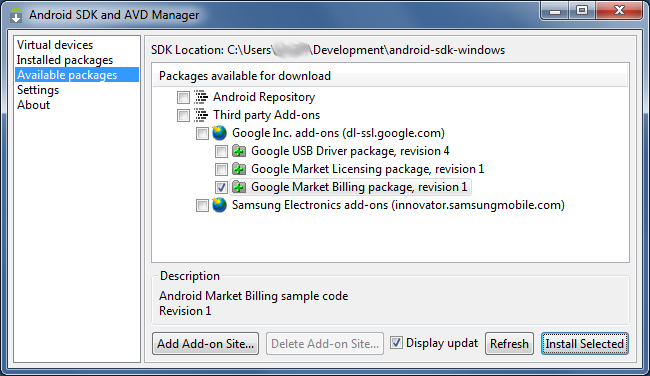Check the Google Inc. add-ons checkbox
Screen dimensions: 650x376
pyautogui.click(x=202, y=133)
